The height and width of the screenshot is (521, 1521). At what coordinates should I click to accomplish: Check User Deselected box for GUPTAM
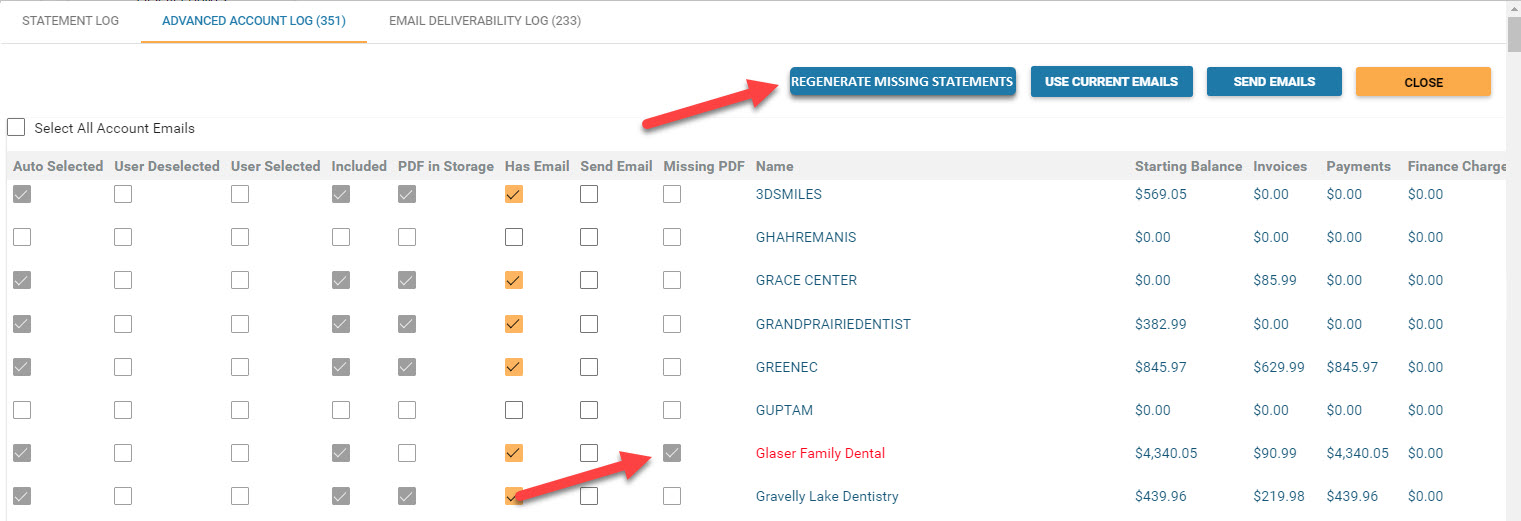point(123,410)
